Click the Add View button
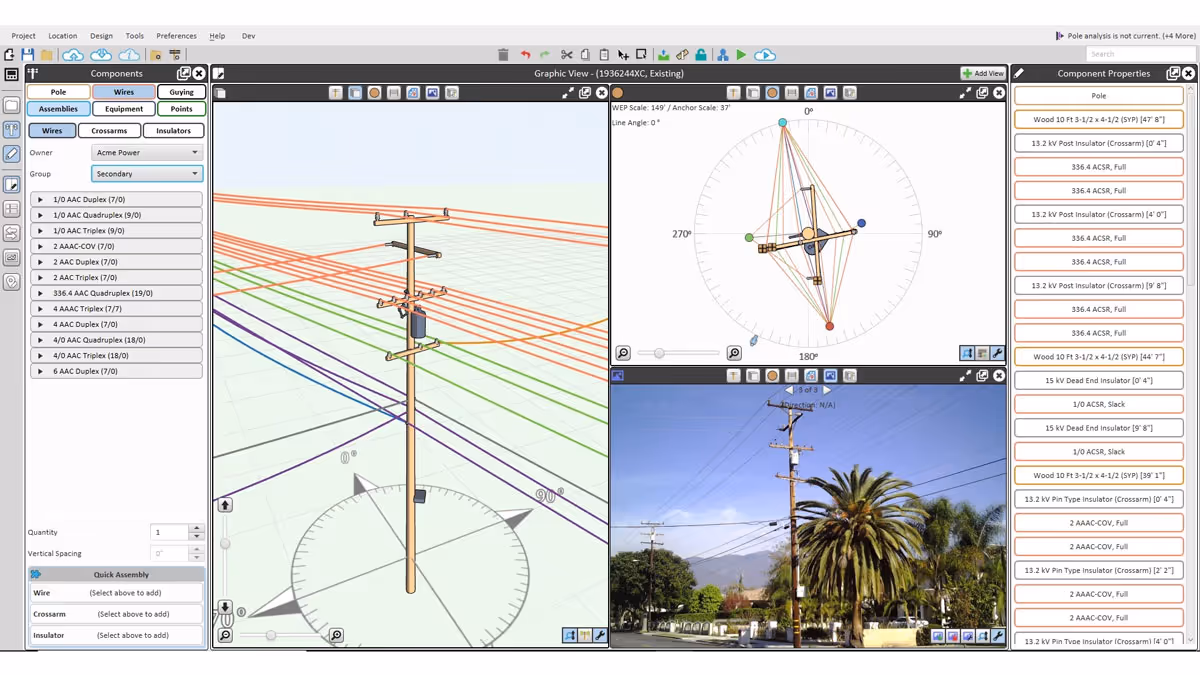The width and height of the screenshot is (1200, 675). point(982,74)
